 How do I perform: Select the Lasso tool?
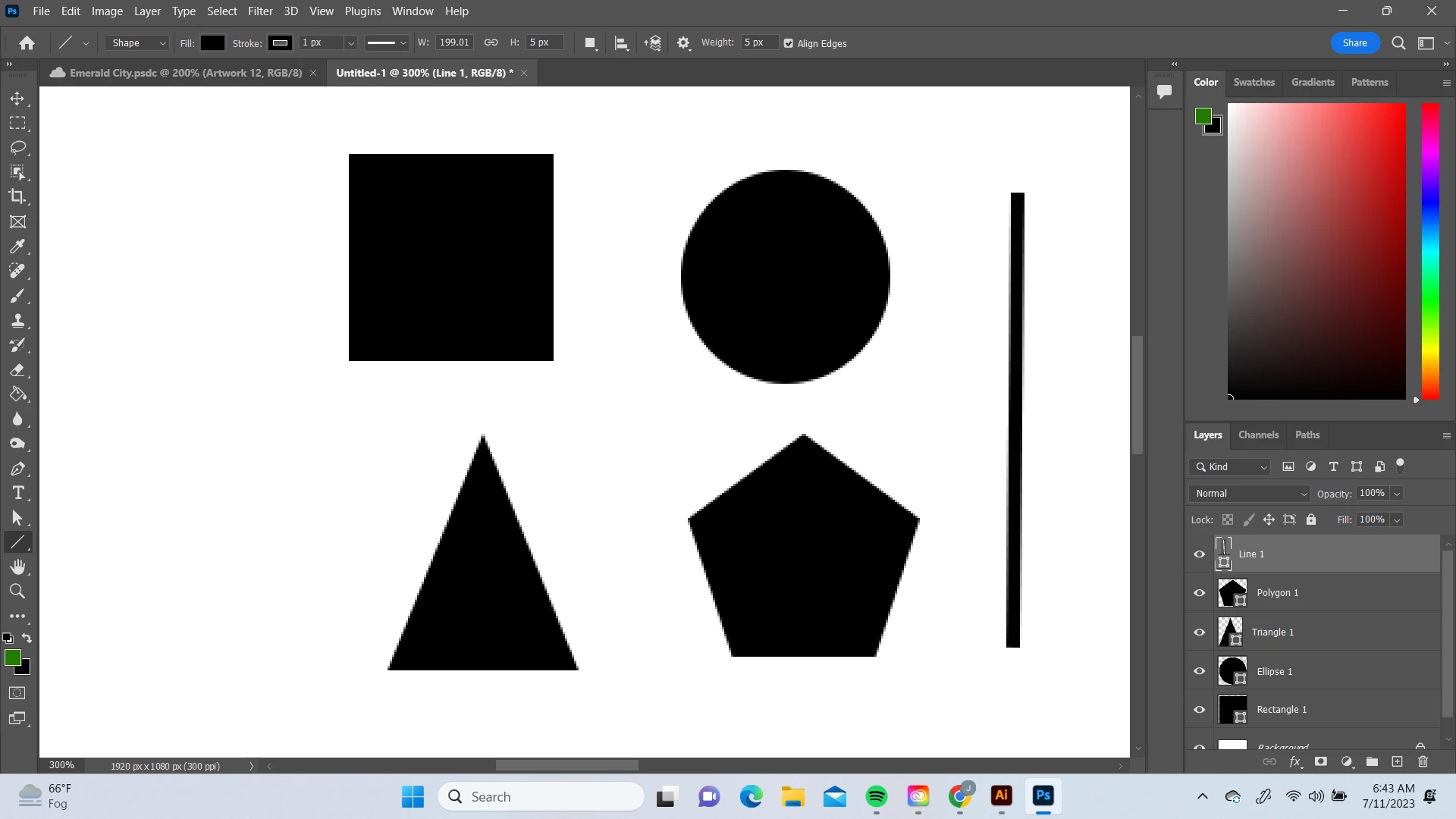17,147
